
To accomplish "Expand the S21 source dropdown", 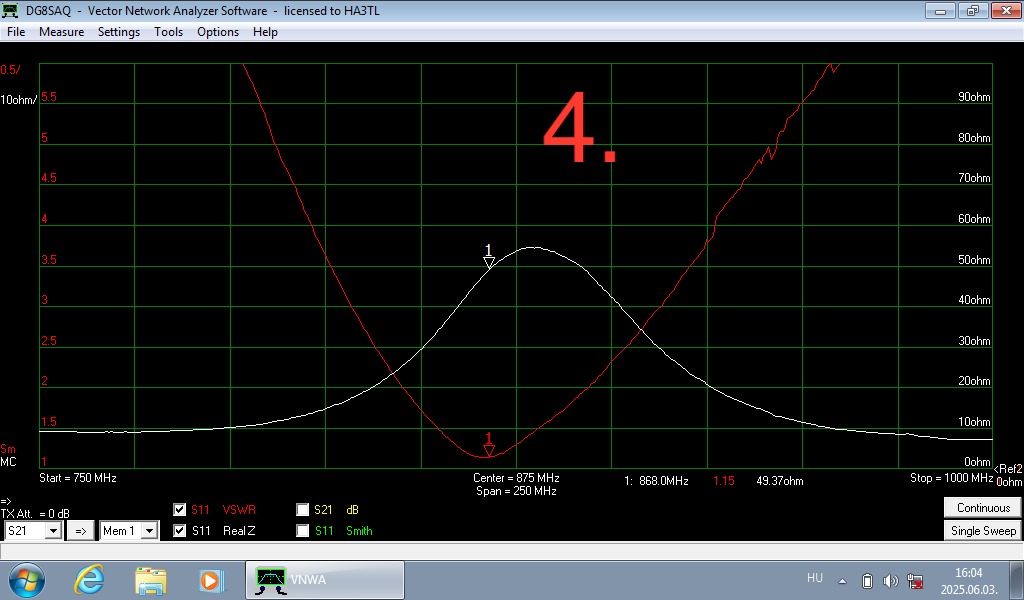I will [53, 531].
